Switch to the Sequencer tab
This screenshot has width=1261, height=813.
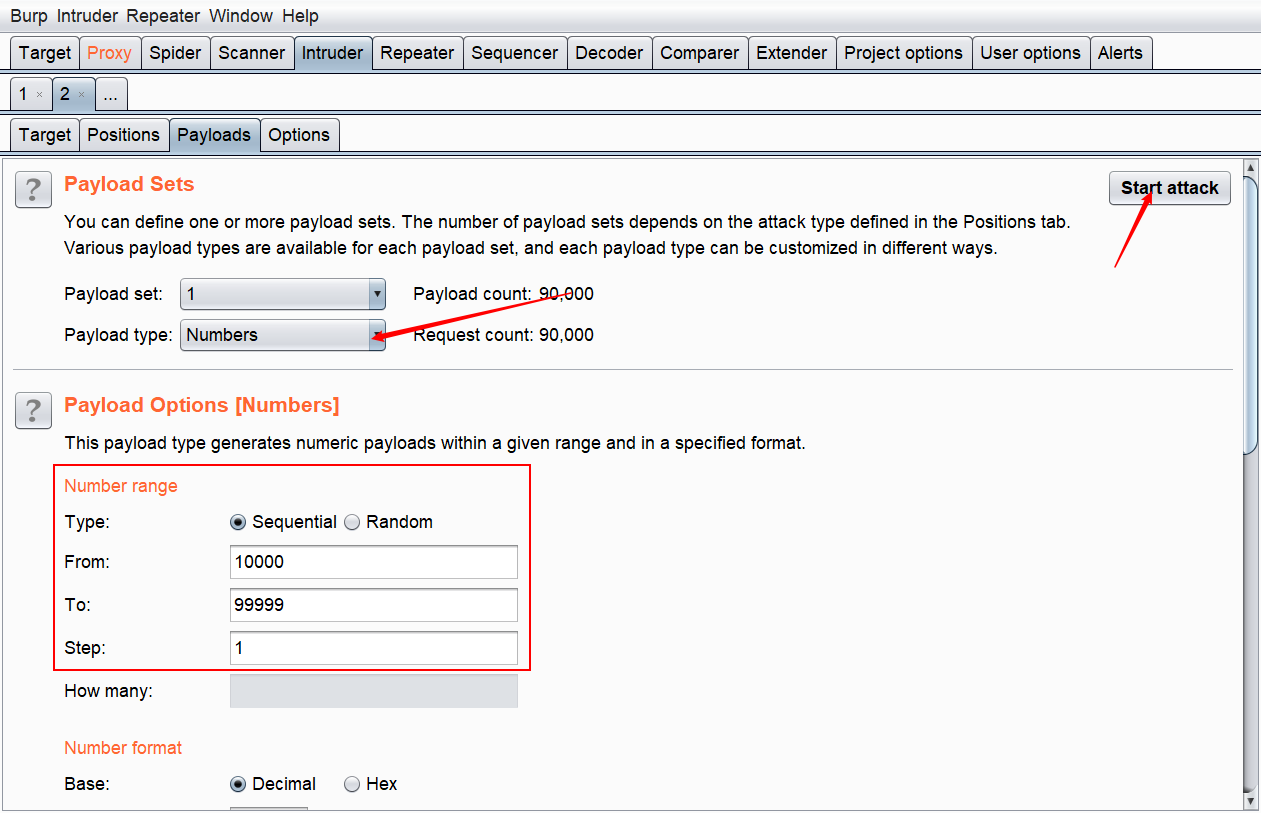coord(515,53)
